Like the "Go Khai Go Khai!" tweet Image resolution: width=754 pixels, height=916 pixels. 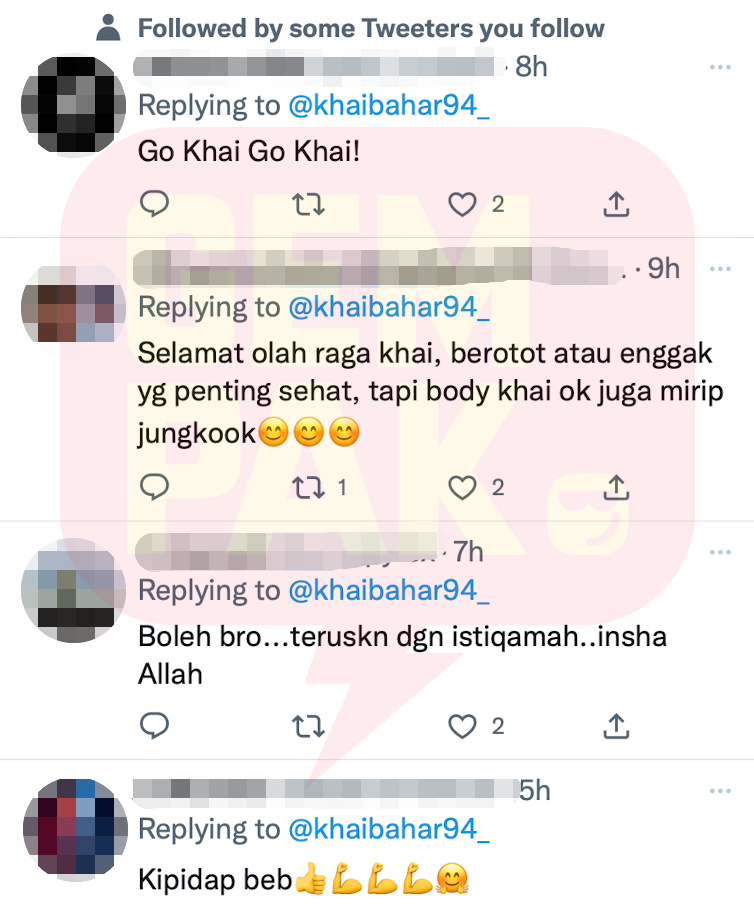(462, 204)
